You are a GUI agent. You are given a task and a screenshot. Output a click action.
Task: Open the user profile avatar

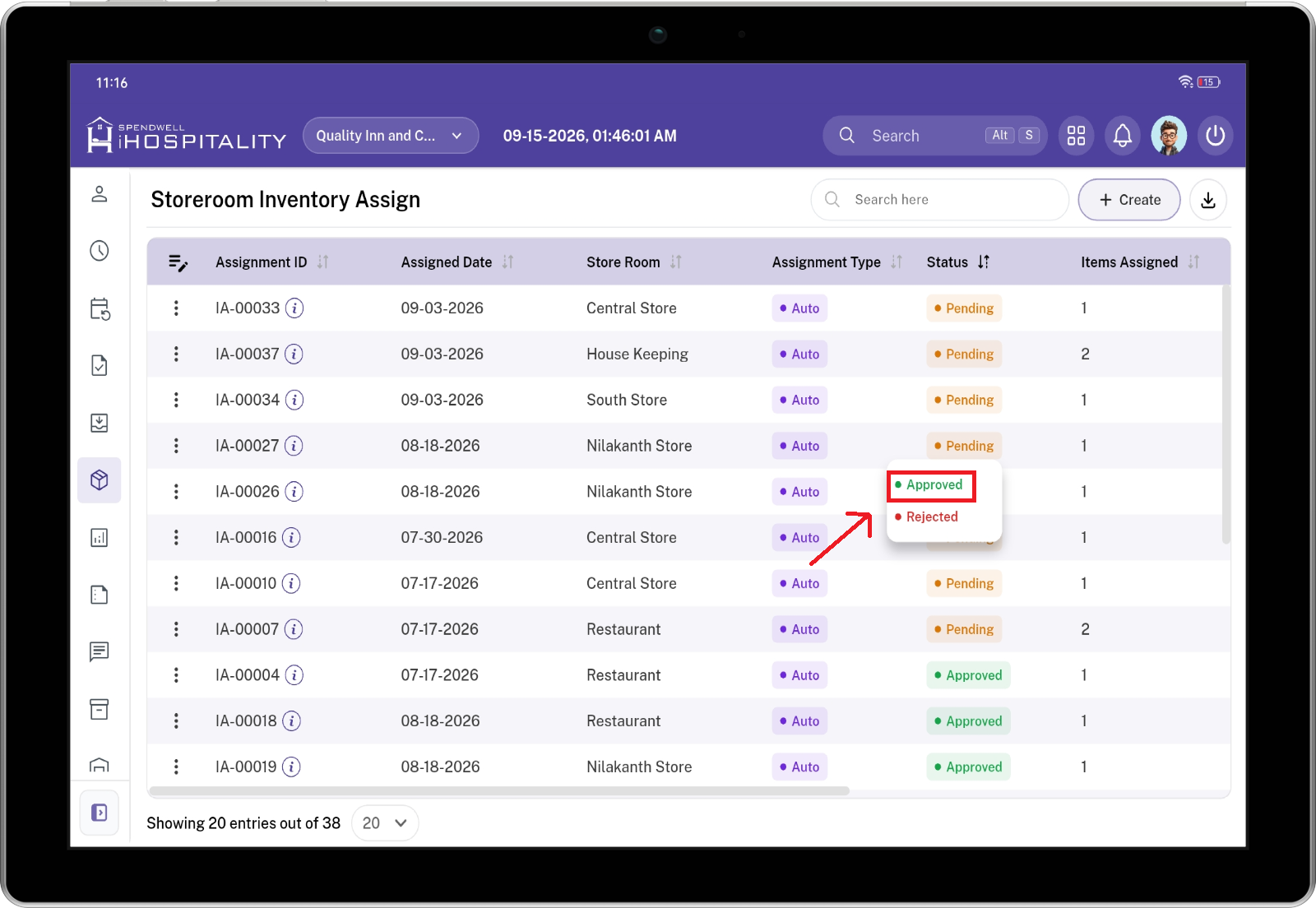coord(1169,136)
